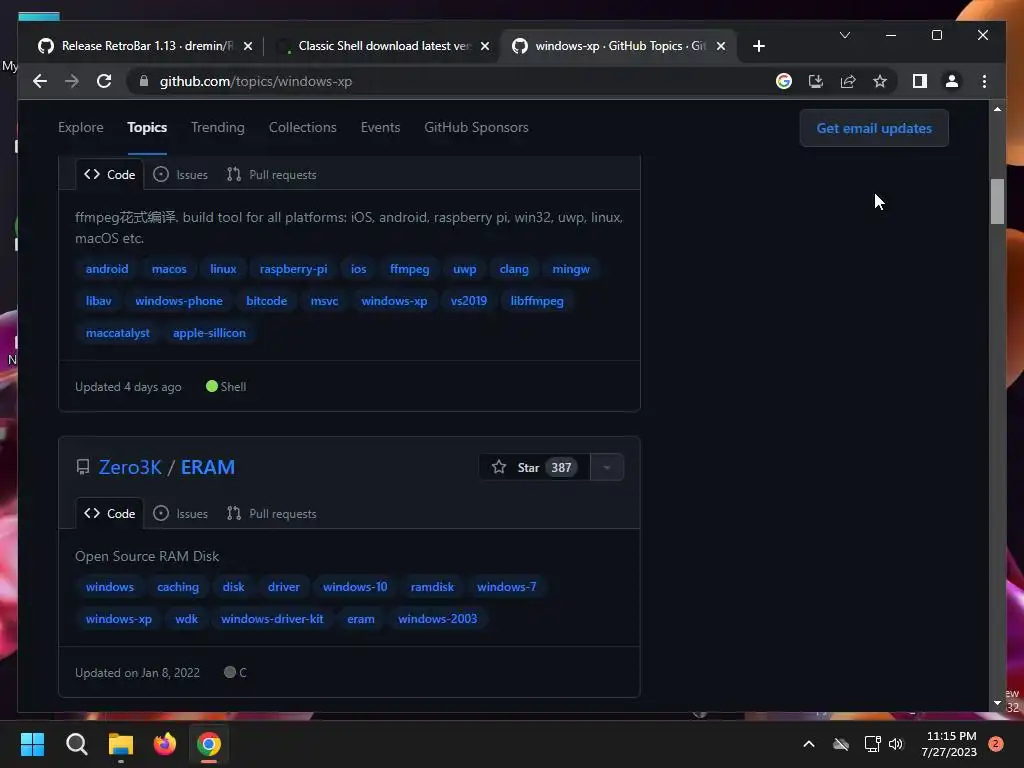Viewport: 1024px width, 768px height.
Task: Click the page vertical scrollbar thumb
Action: (x=997, y=202)
